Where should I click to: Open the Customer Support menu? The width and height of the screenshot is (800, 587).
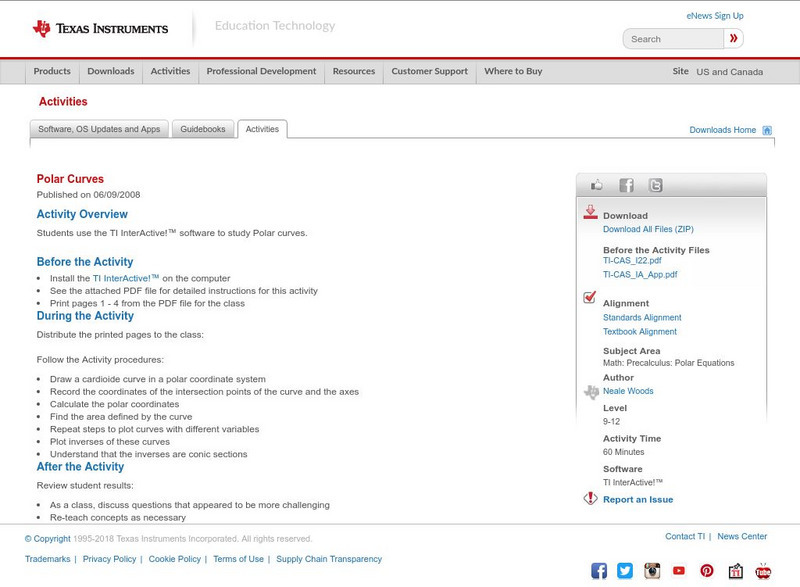pos(430,71)
